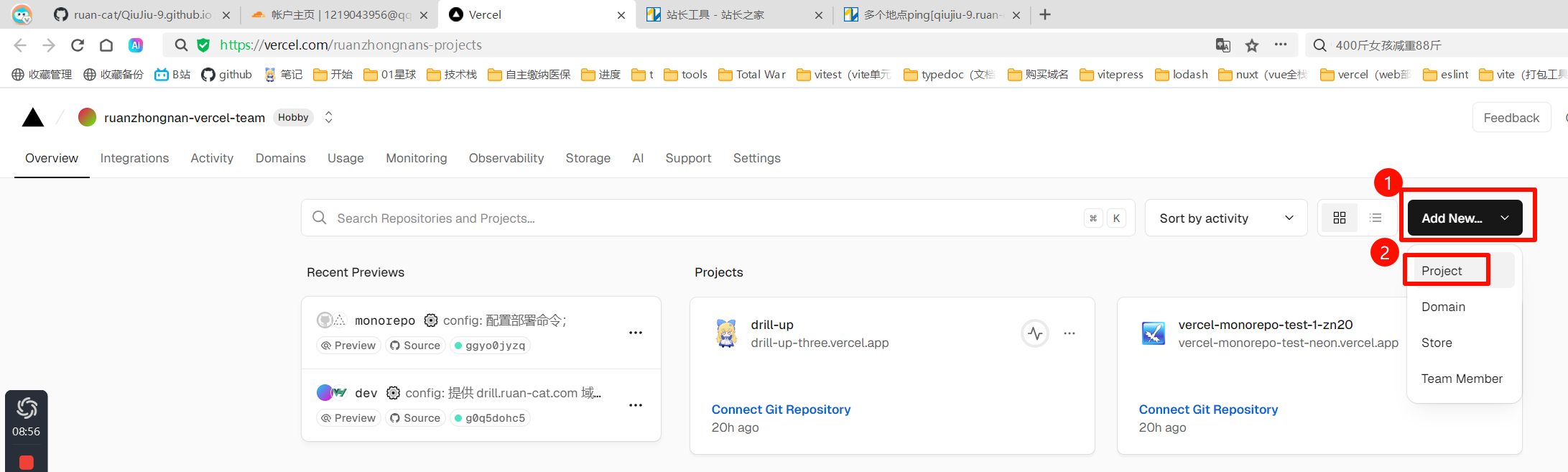
Task: Click Source button for dev branch
Action: pyautogui.click(x=415, y=418)
